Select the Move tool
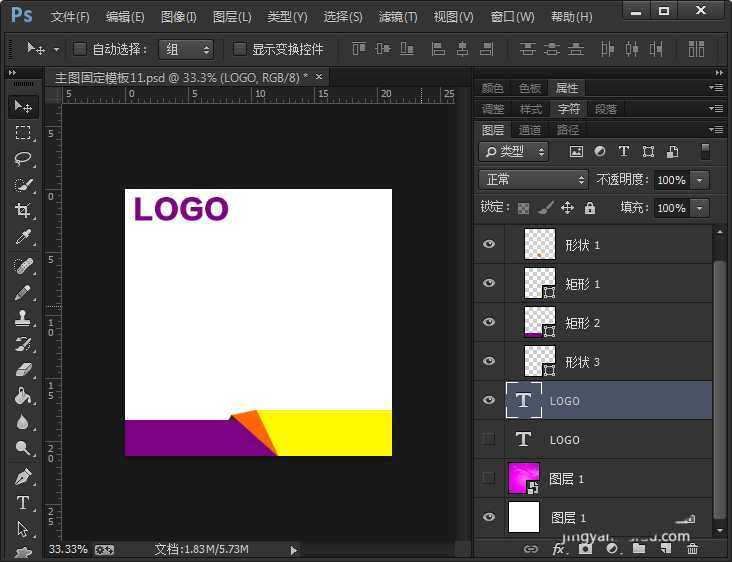The width and height of the screenshot is (732, 562). tap(23, 107)
